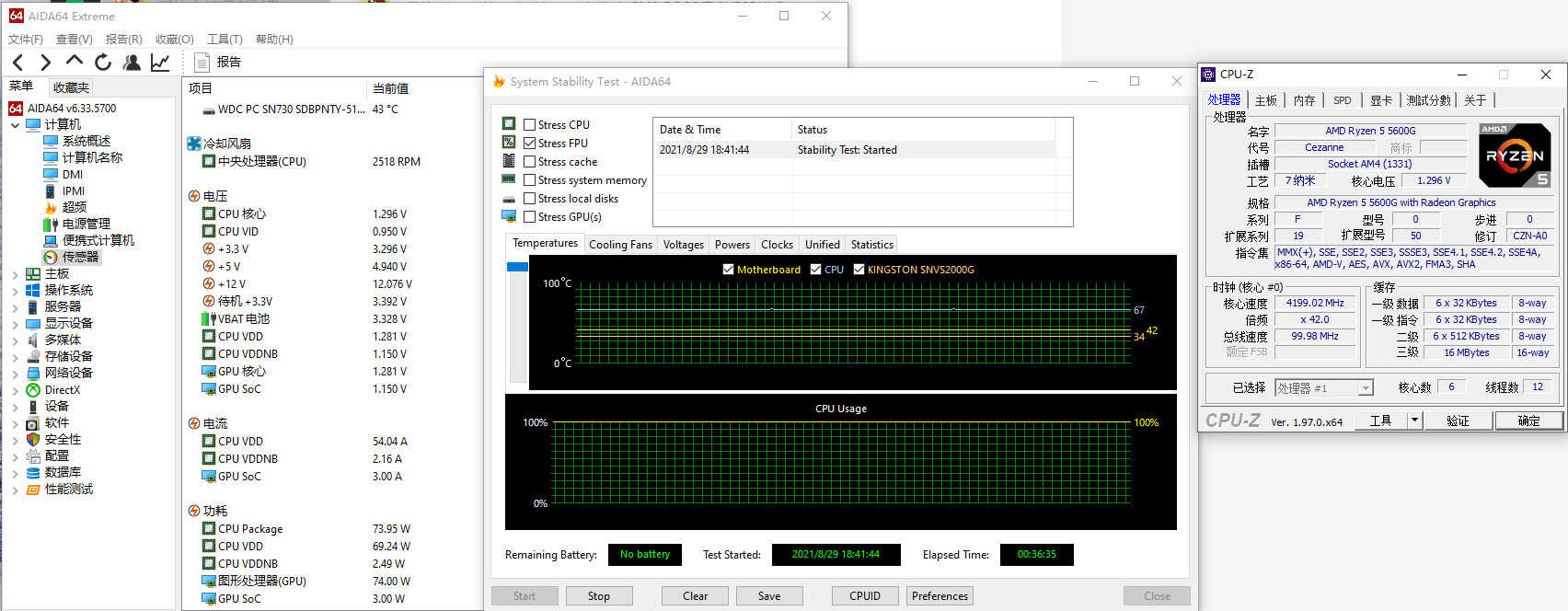Expand the 服务器 tree node

coord(15,307)
